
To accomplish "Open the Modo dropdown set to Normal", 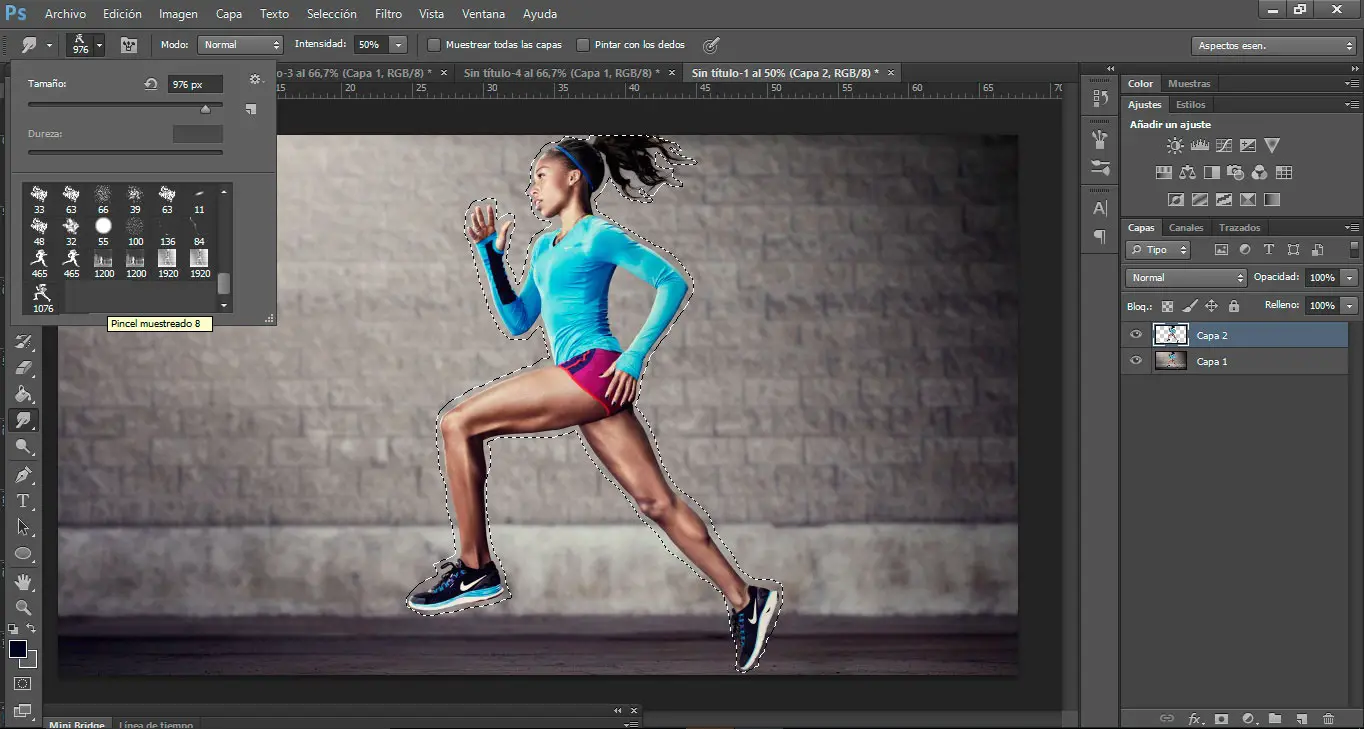I will tap(241, 45).
